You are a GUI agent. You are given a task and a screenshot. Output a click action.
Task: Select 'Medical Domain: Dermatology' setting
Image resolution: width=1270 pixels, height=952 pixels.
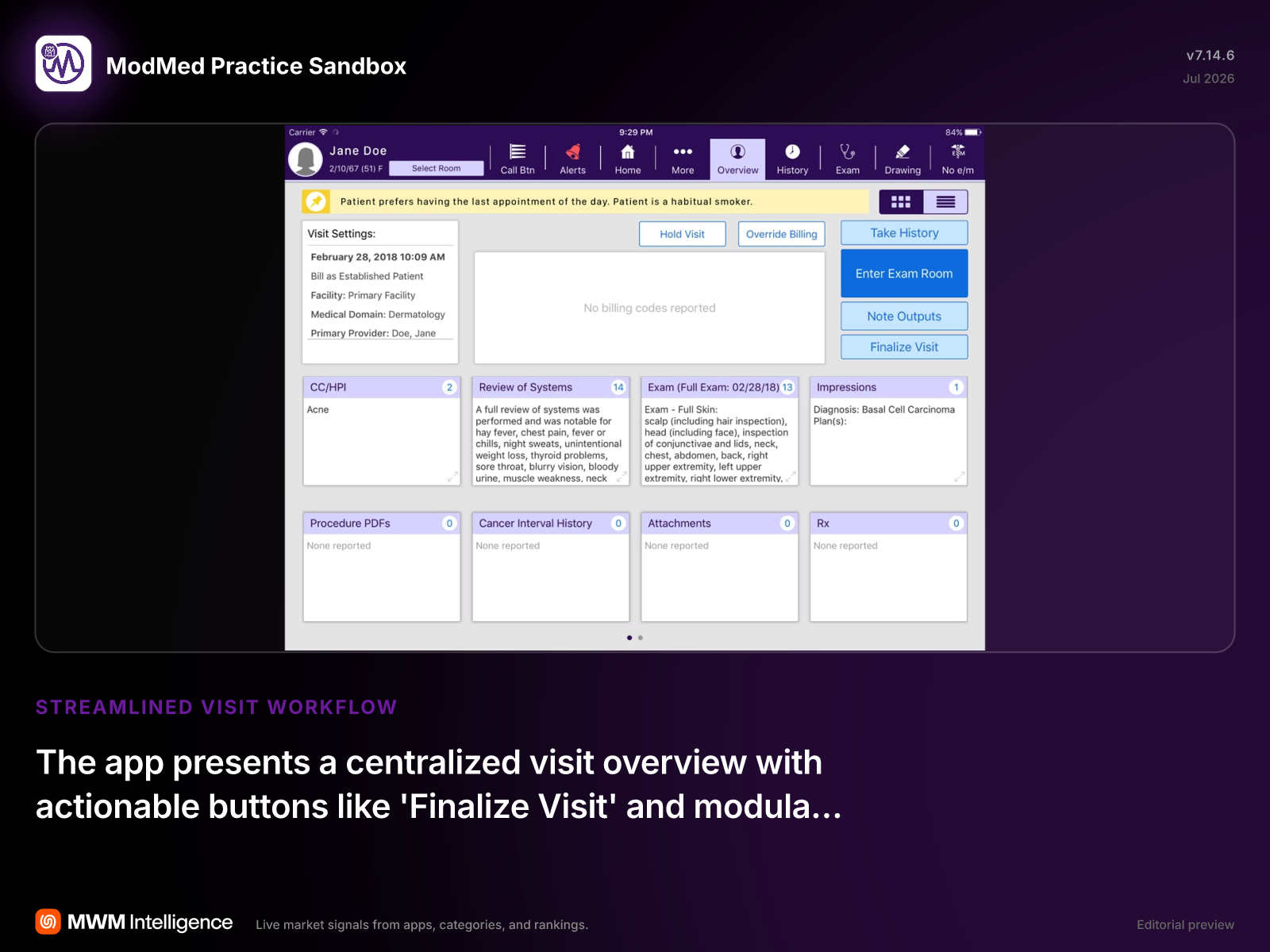point(378,314)
